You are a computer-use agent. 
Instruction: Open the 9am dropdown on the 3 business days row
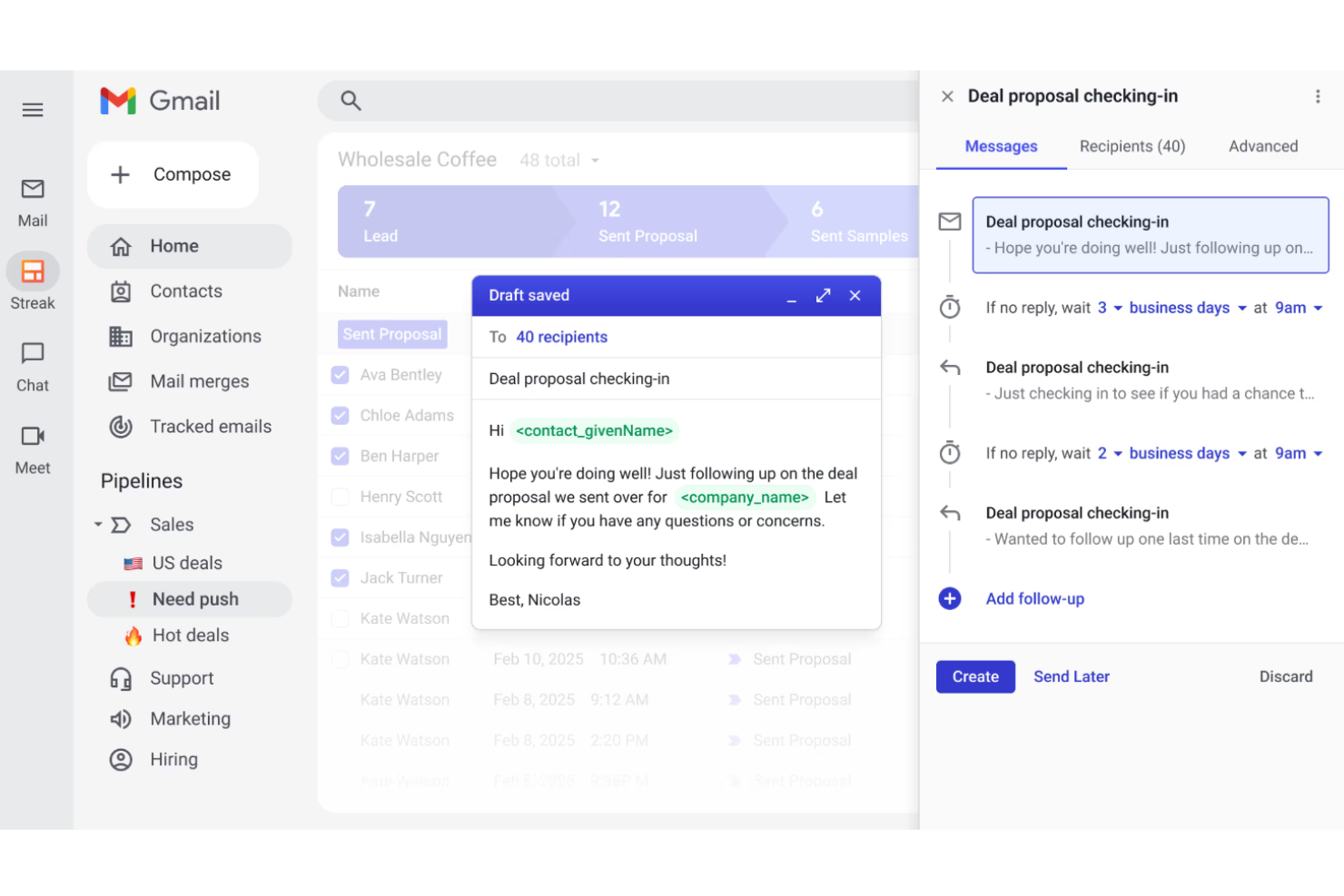click(1299, 308)
